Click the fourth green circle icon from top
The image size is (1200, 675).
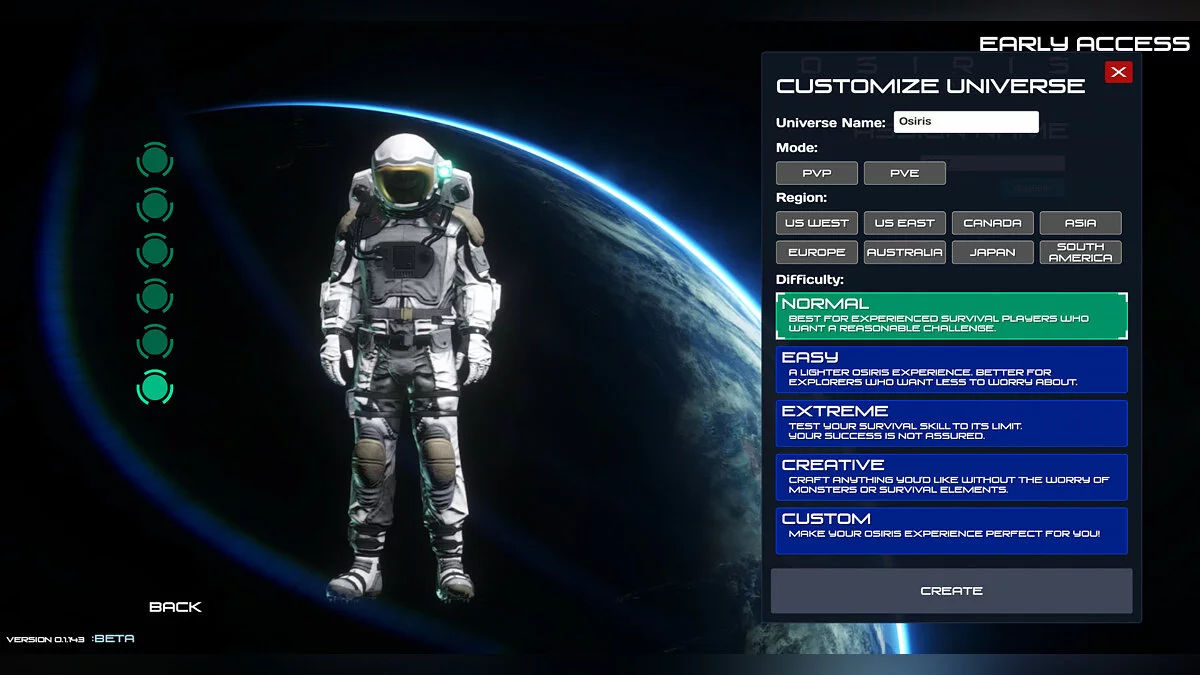(155, 296)
